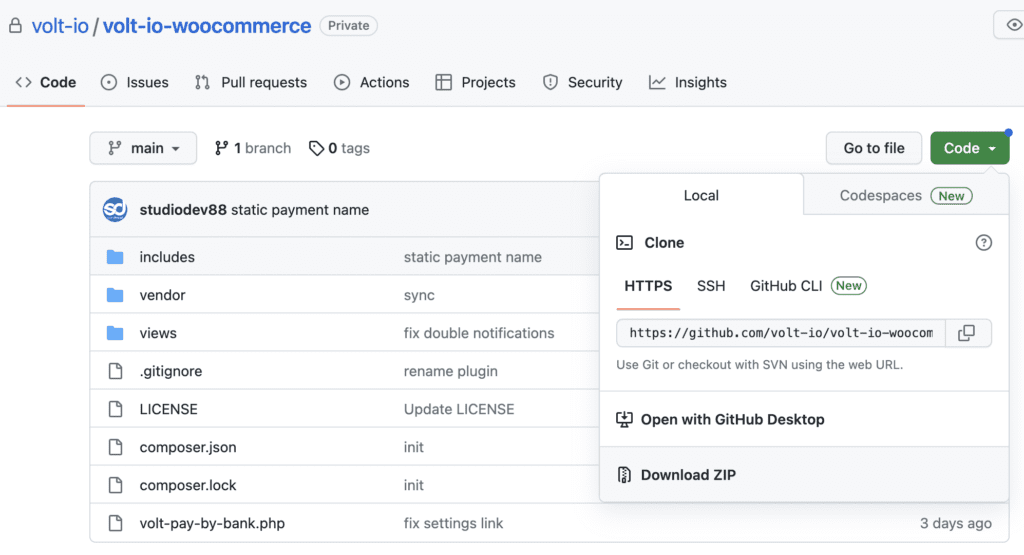Click the volt-pay-by-bank.php file icon

point(116,523)
